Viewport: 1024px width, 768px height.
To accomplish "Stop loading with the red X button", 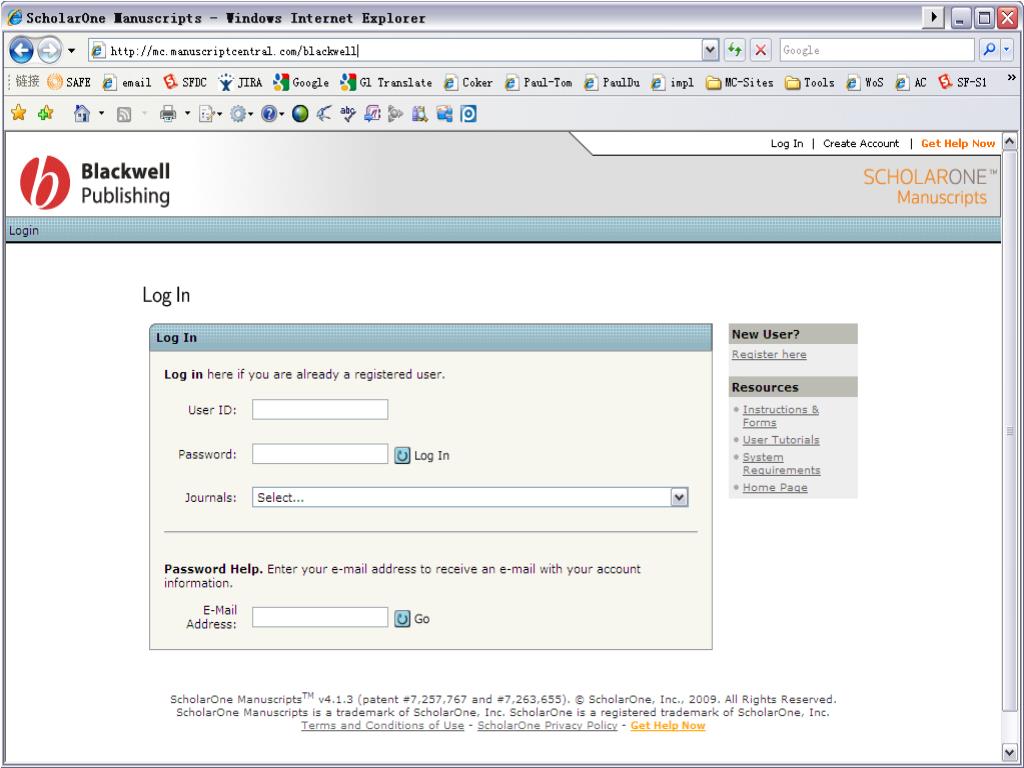I will pos(760,50).
